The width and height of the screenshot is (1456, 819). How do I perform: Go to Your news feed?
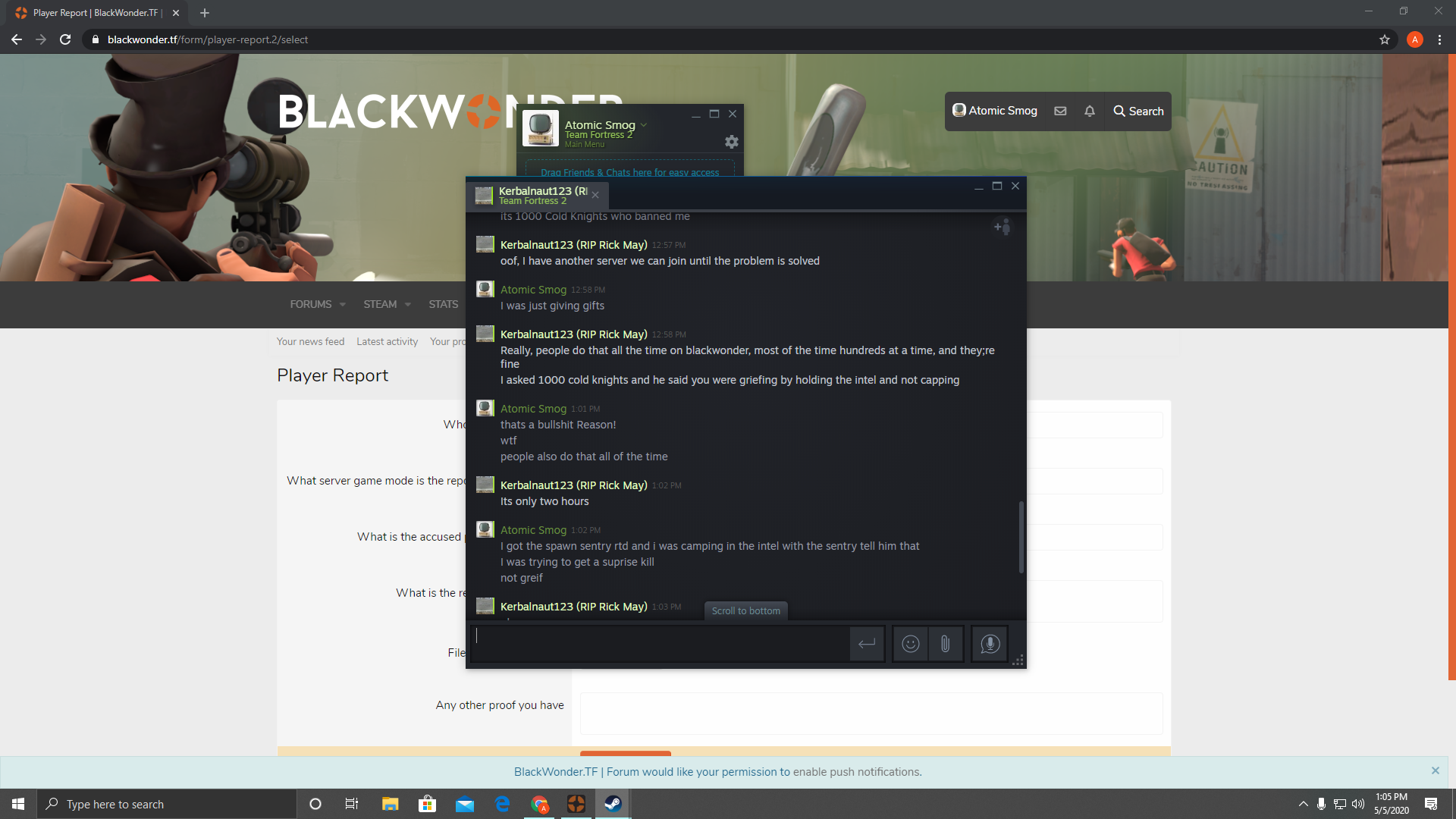coord(310,341)
